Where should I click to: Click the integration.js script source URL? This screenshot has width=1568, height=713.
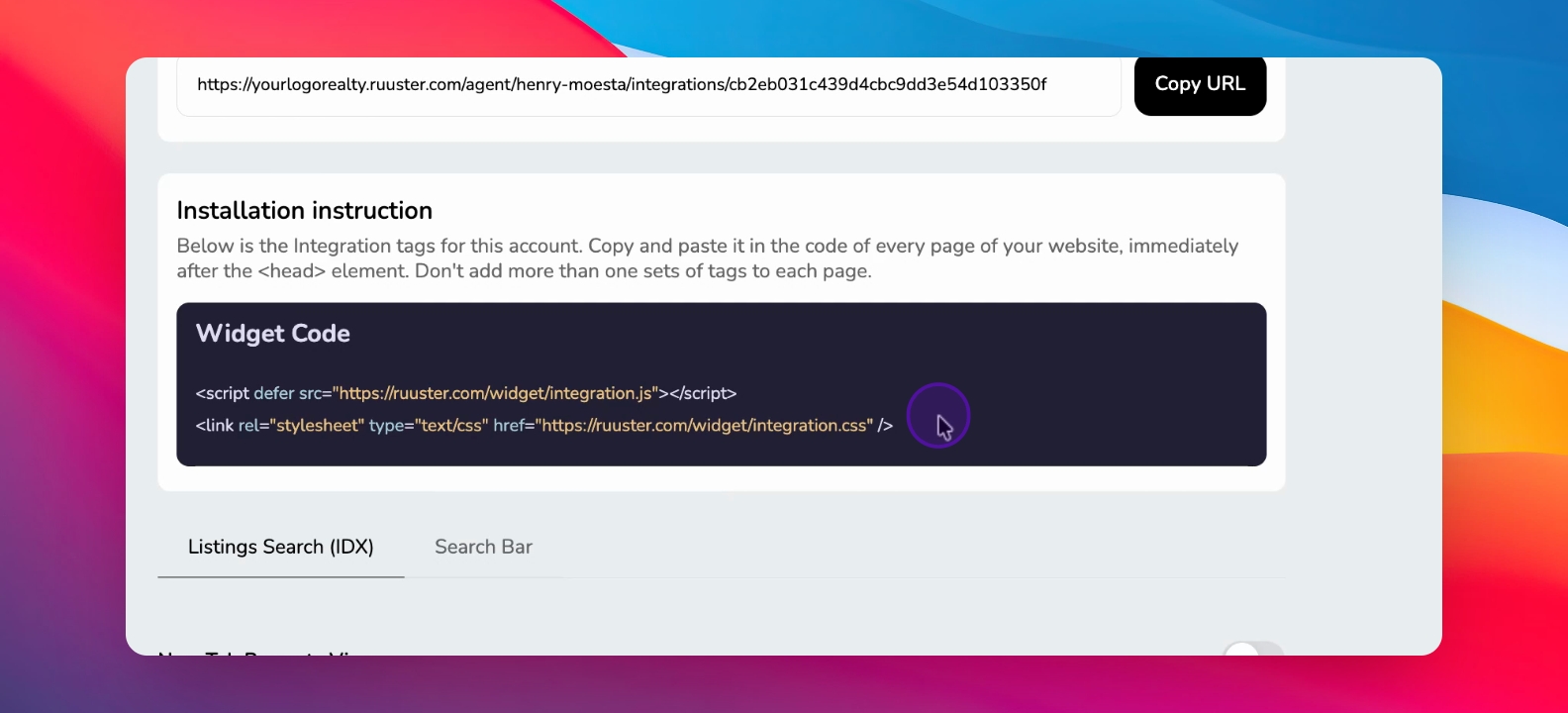coord(495,393)
